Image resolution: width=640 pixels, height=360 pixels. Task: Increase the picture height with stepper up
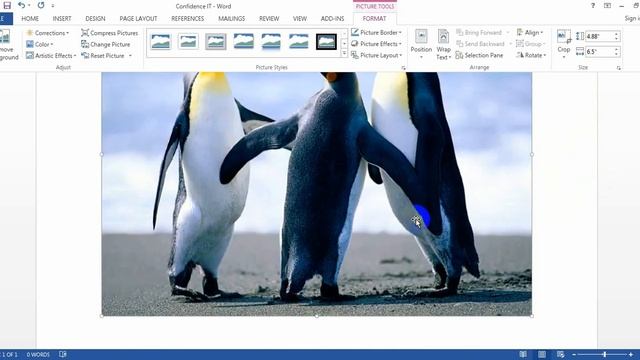coord(617,34)
